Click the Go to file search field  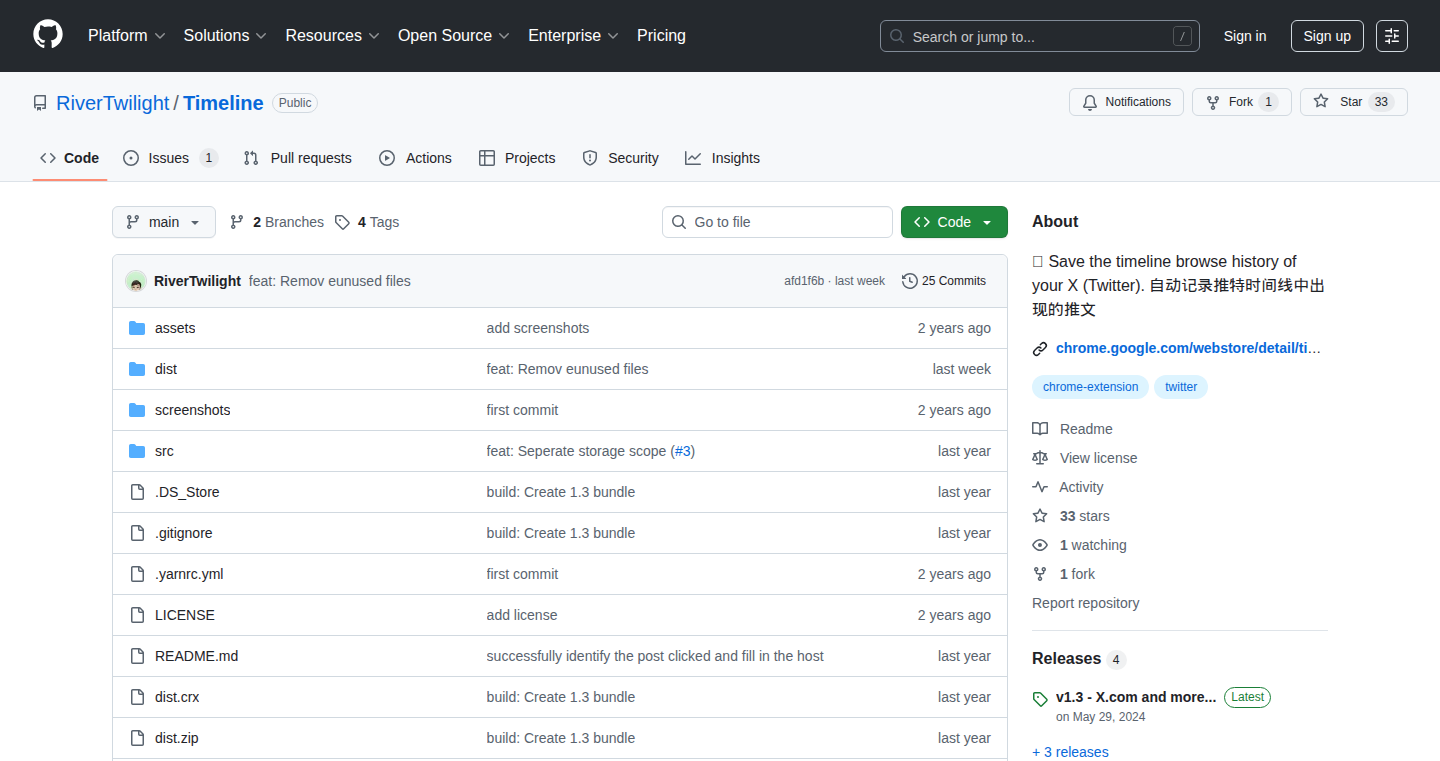pos(777,222)
